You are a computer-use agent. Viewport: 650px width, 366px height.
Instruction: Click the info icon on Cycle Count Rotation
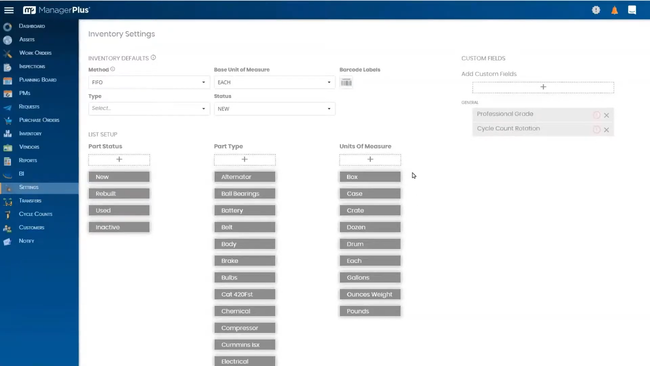click(596, 130)
